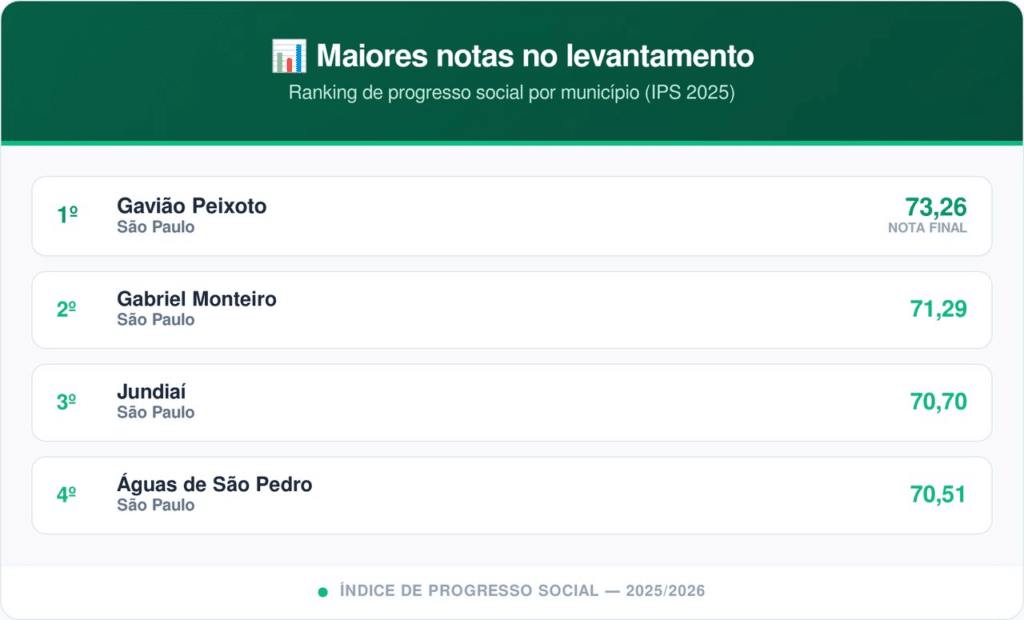Click the 'NOTA FINAL' label
The height and width of the screenshot is (620, 1024).
tap(927, 228)
